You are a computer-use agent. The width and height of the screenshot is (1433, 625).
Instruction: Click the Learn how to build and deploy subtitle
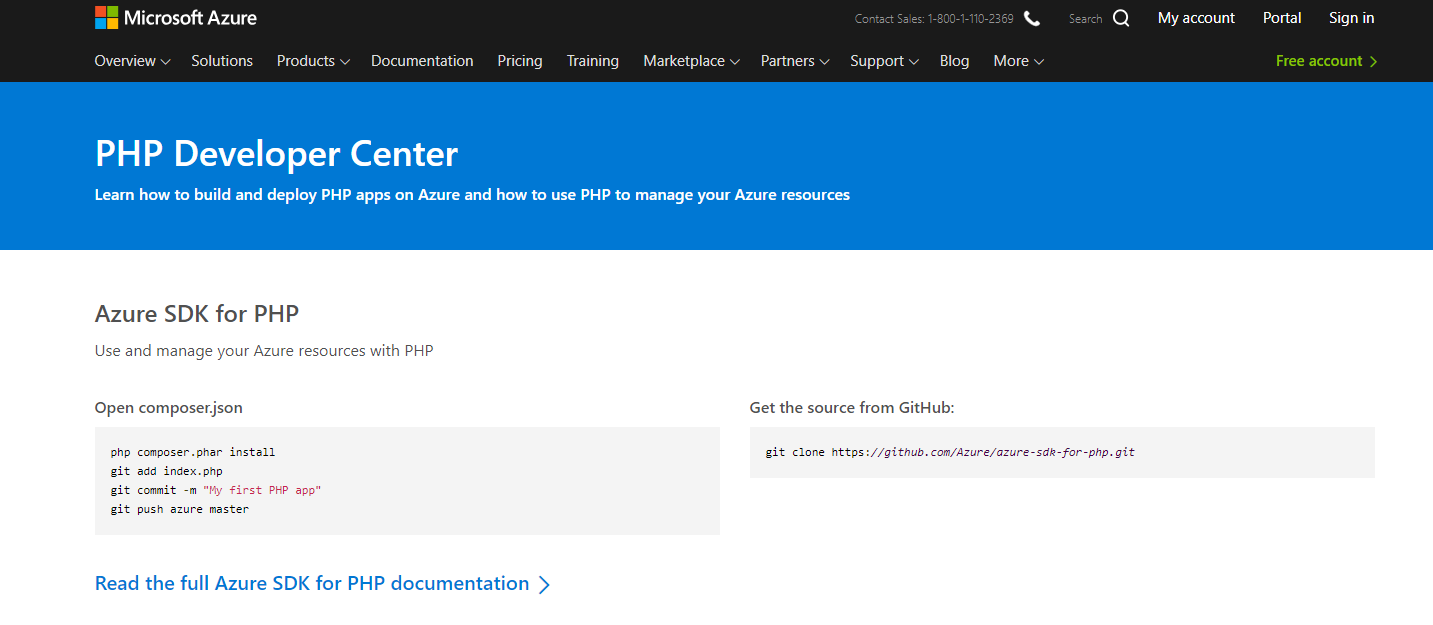pyautogui.click(x=472, y=195)
